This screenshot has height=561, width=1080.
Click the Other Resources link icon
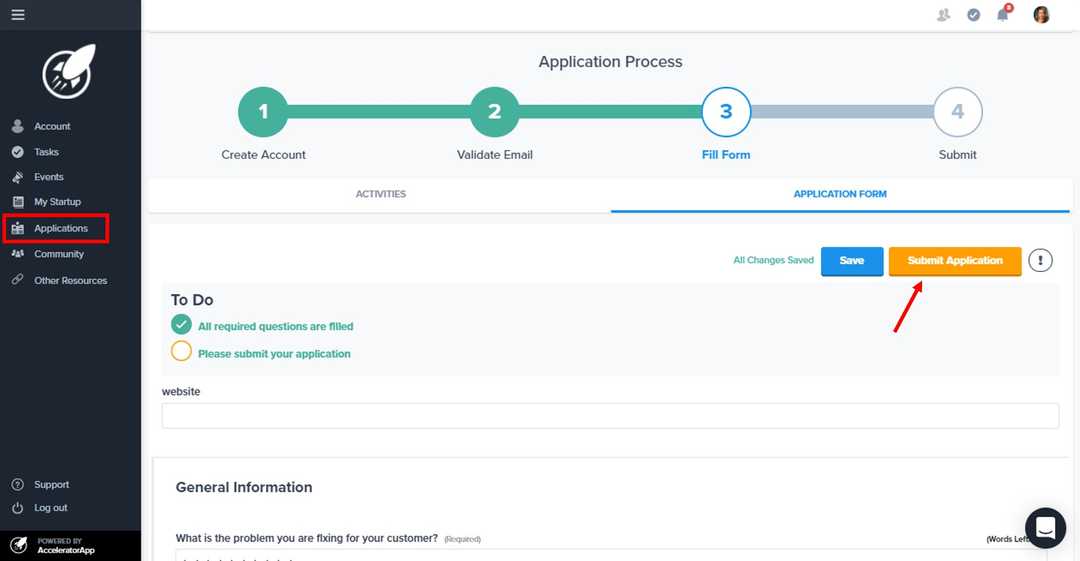[18, 279]
